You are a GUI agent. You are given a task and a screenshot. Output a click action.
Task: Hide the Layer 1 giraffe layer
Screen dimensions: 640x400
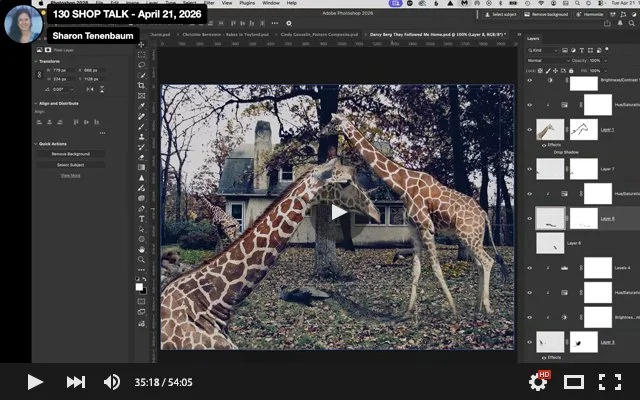[x=529, y=130]
